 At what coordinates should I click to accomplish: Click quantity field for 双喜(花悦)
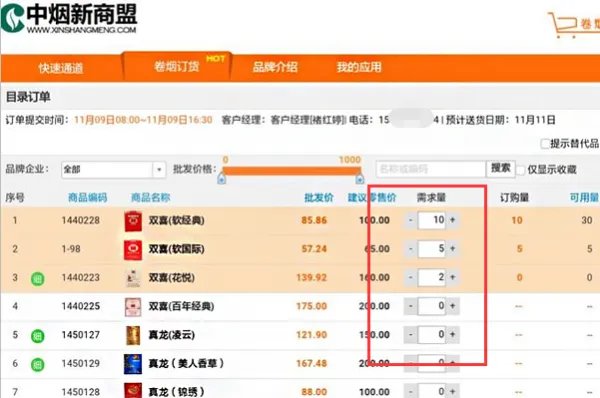point(432,277)
